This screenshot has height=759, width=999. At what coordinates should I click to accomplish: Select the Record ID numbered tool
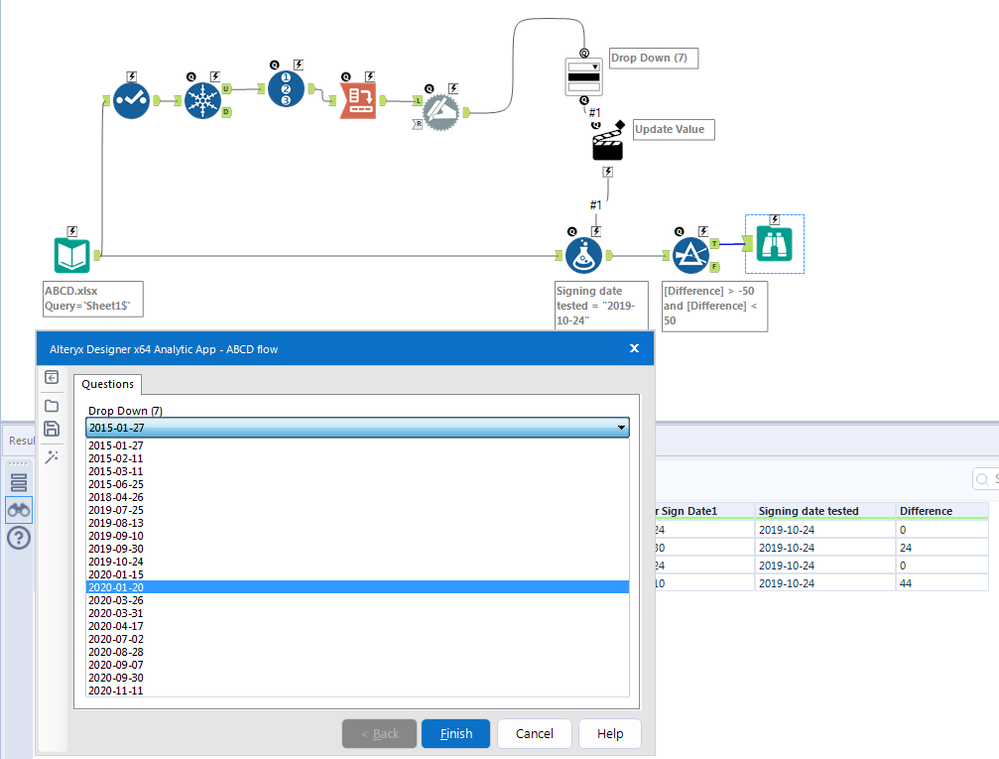(285, 89)
